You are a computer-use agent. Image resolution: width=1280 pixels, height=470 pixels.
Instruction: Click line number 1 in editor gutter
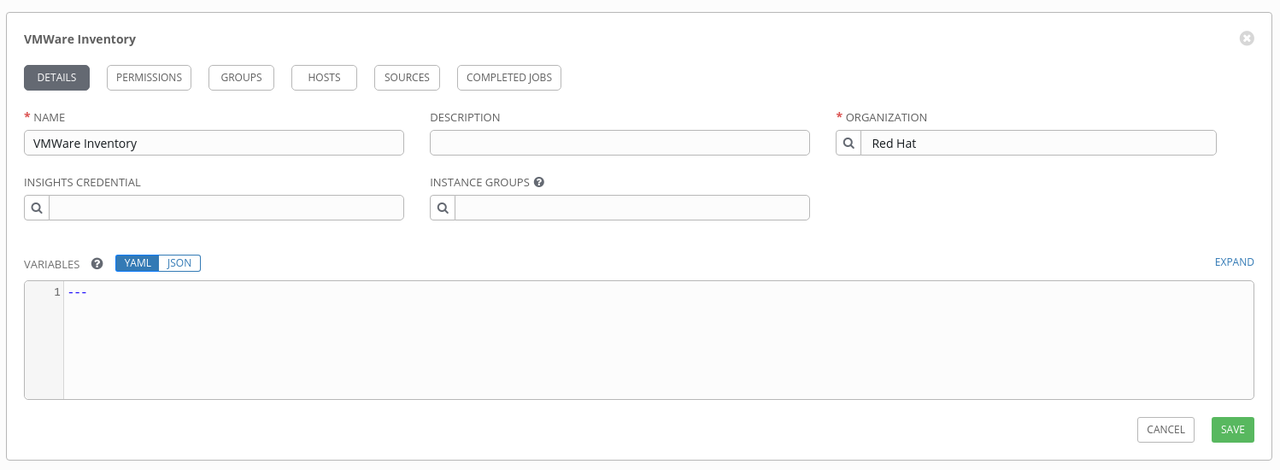(x=57, y=292)
